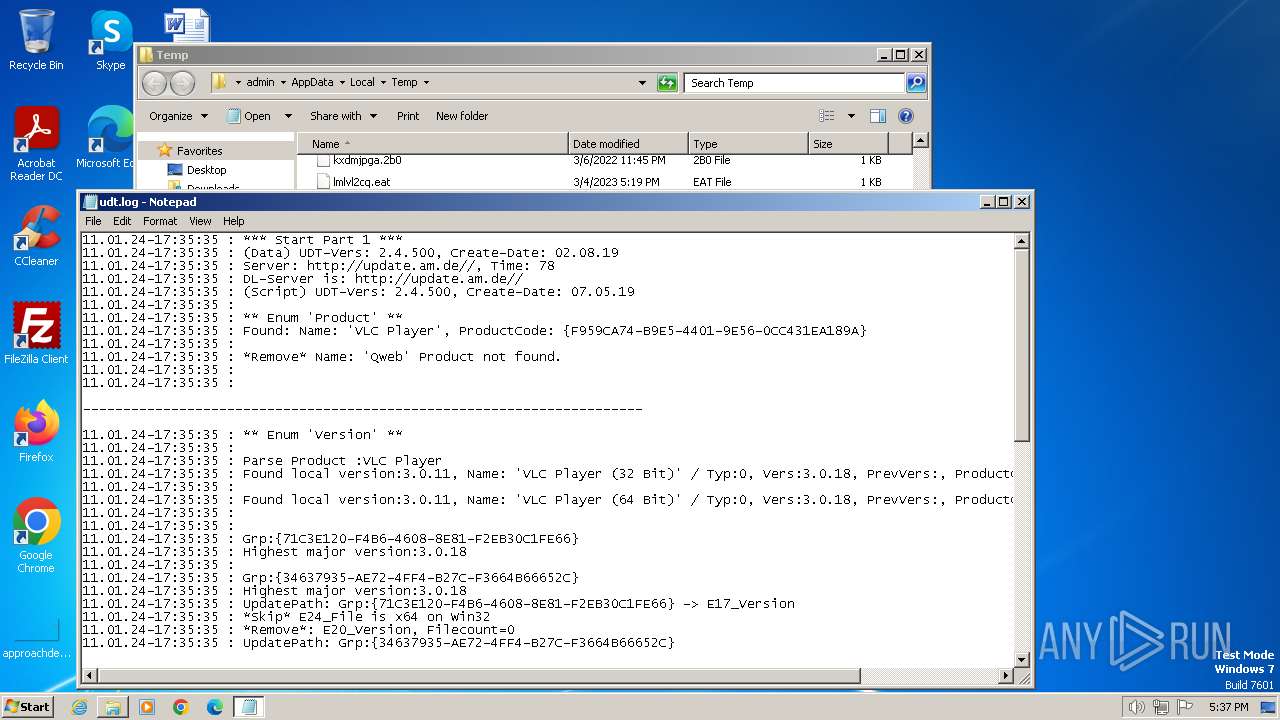Go back in Temp Explorer window
This screenshot has height=720, width=1280.
154,83
